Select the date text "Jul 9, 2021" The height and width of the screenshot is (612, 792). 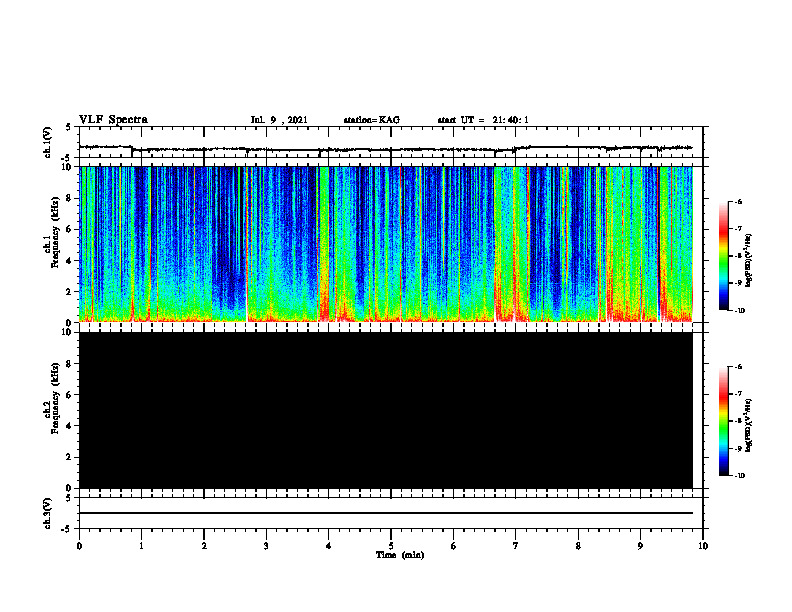coord(279,120)
